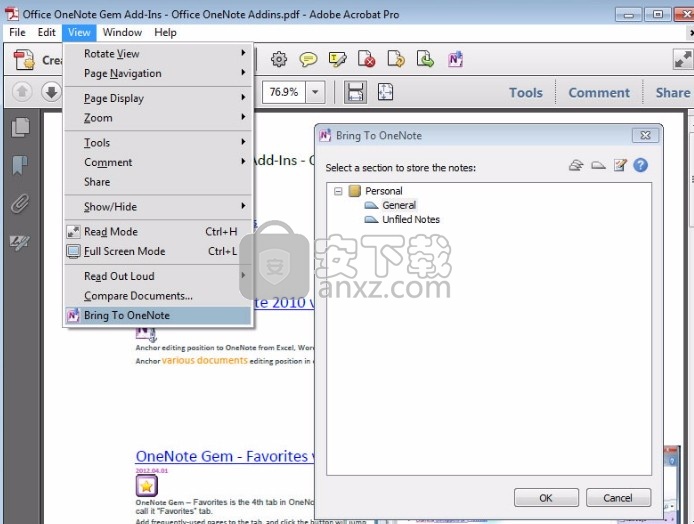Click the star Favorites icon in document

[147, 486]
